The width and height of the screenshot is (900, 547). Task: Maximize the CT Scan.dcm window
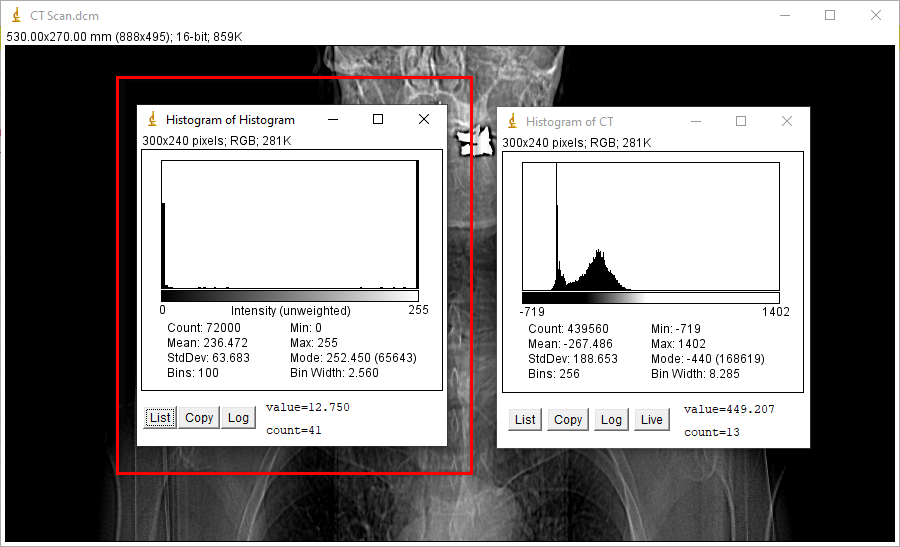coord(830,15)
